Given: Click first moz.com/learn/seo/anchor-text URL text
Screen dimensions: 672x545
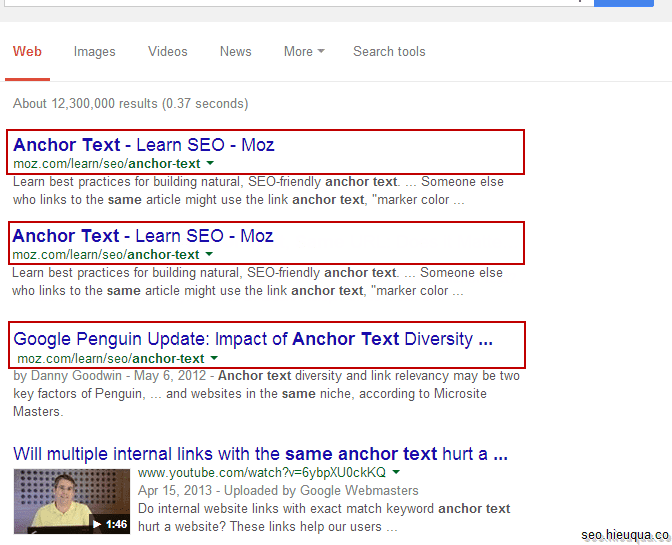Looking at the screenshot, I should point(107,164).
